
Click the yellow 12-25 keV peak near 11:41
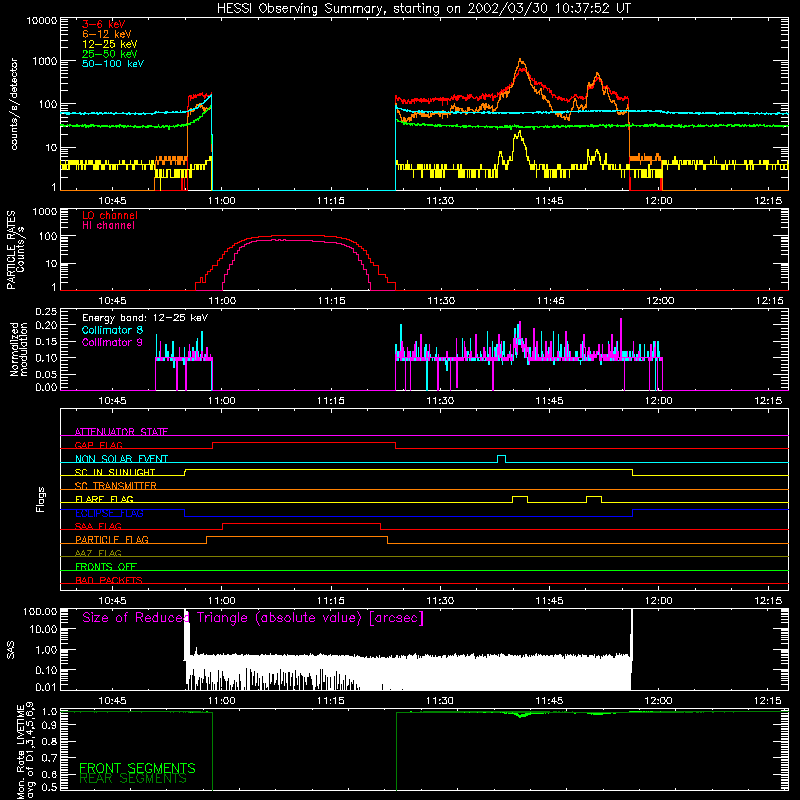pos(519,135)
